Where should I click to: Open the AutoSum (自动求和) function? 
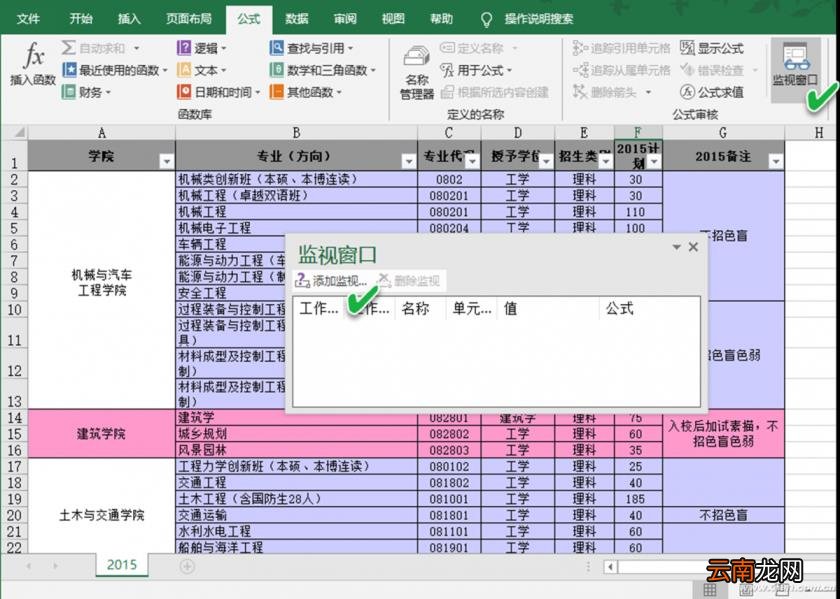point(101,48)
